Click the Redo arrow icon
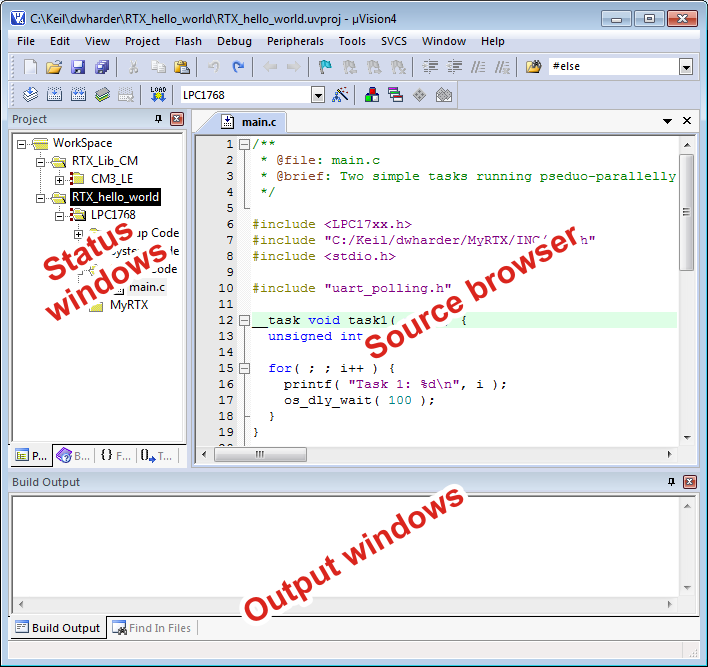This screenshot has height=667, width=708. point(238,67)
